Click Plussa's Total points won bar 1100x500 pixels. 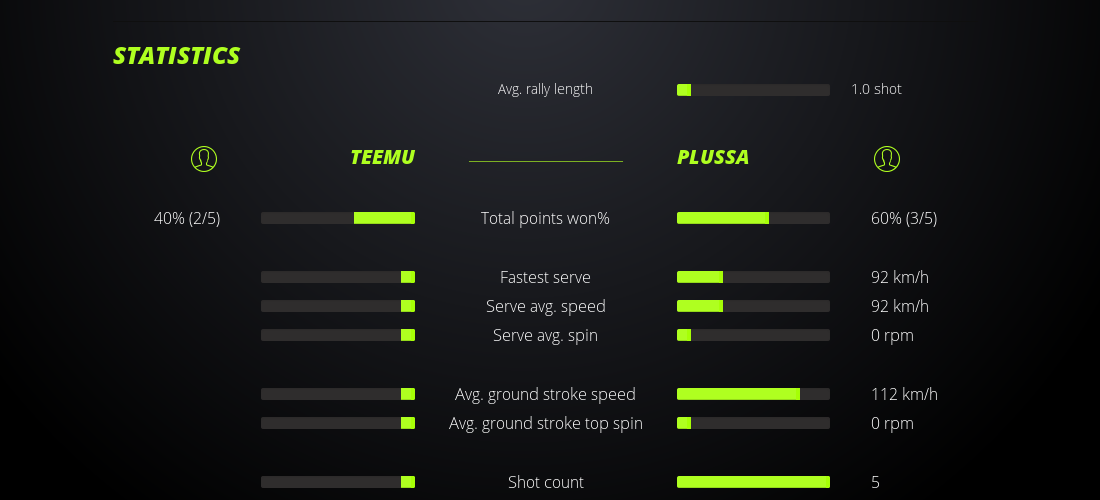[753, 218]
